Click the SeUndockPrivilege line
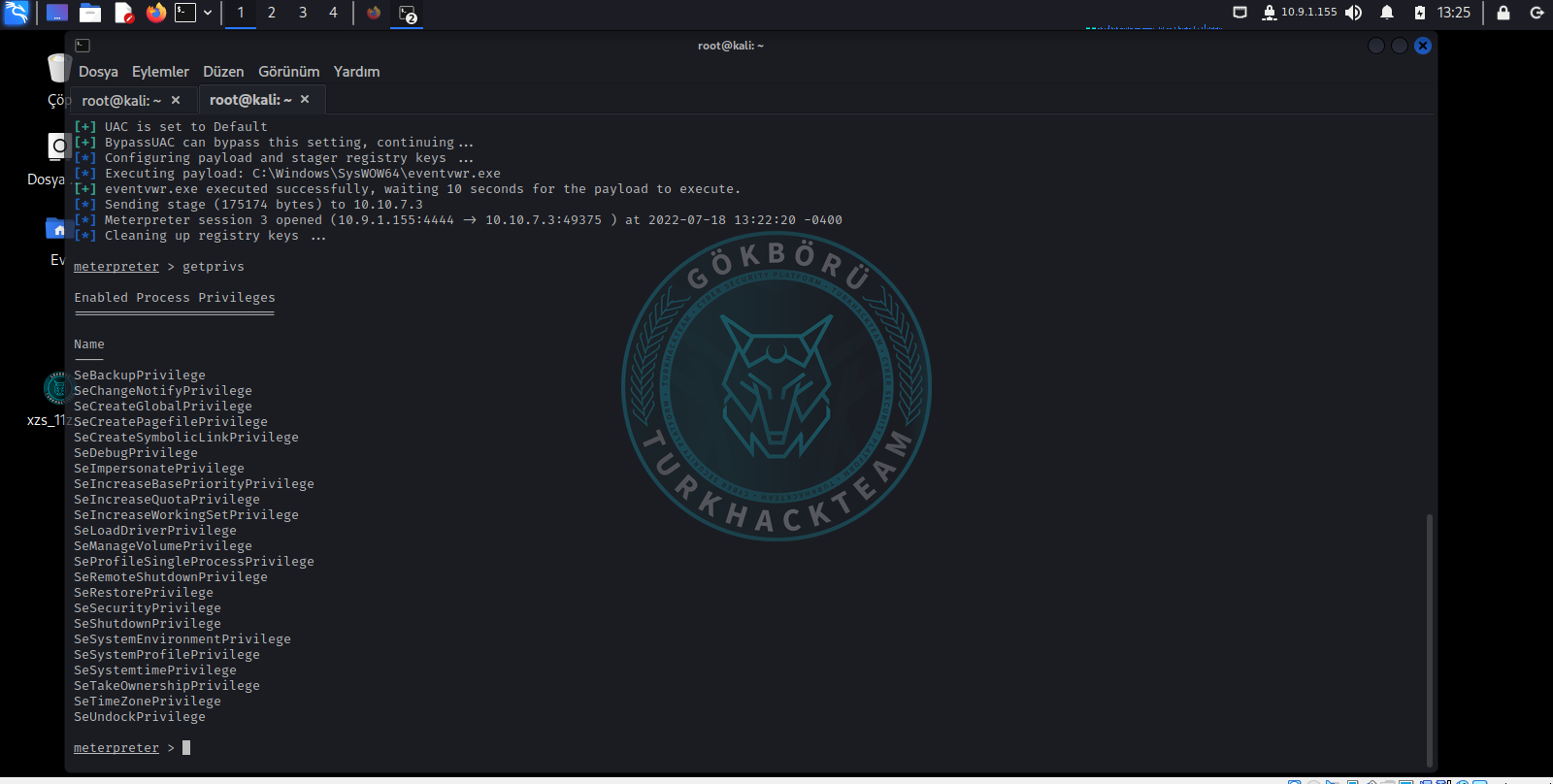The height and width of the screenshot is (784, 1553). click(140, 717)
